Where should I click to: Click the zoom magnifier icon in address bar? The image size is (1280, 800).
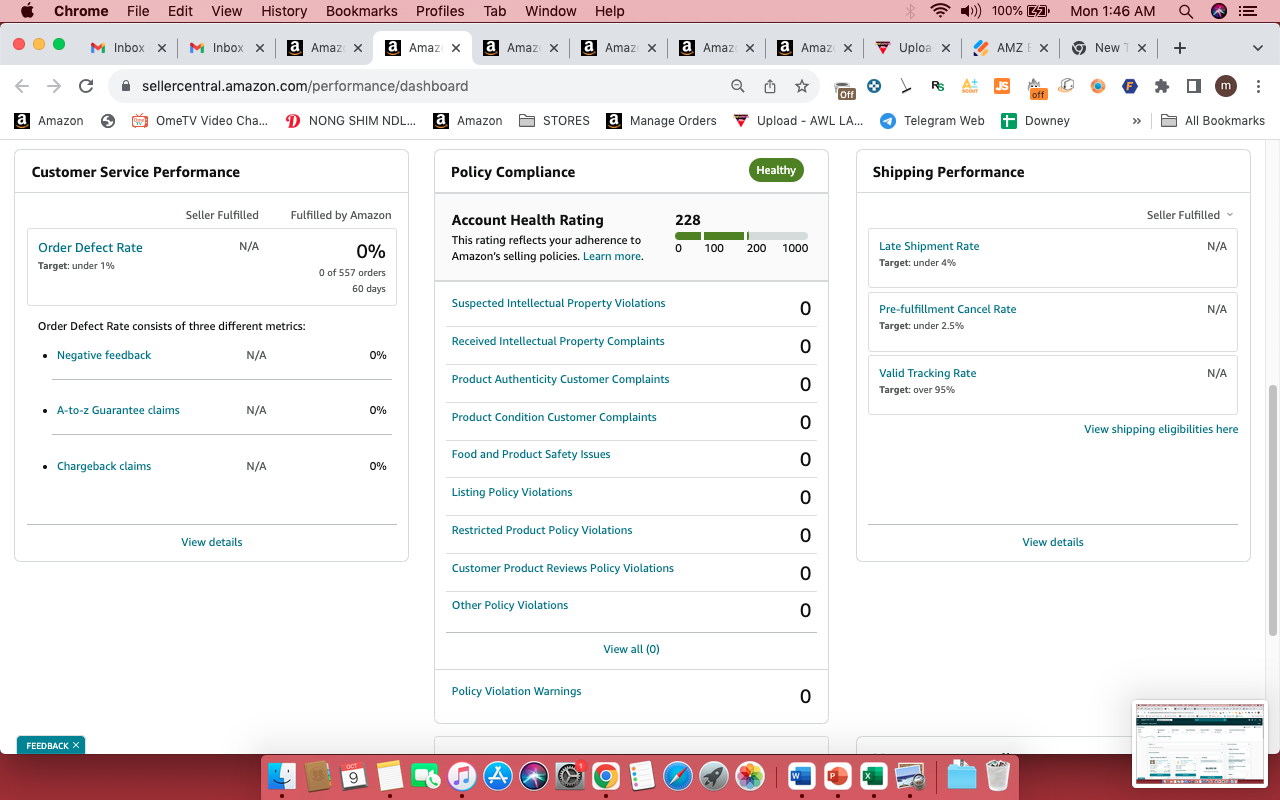(x=738, y=86)
